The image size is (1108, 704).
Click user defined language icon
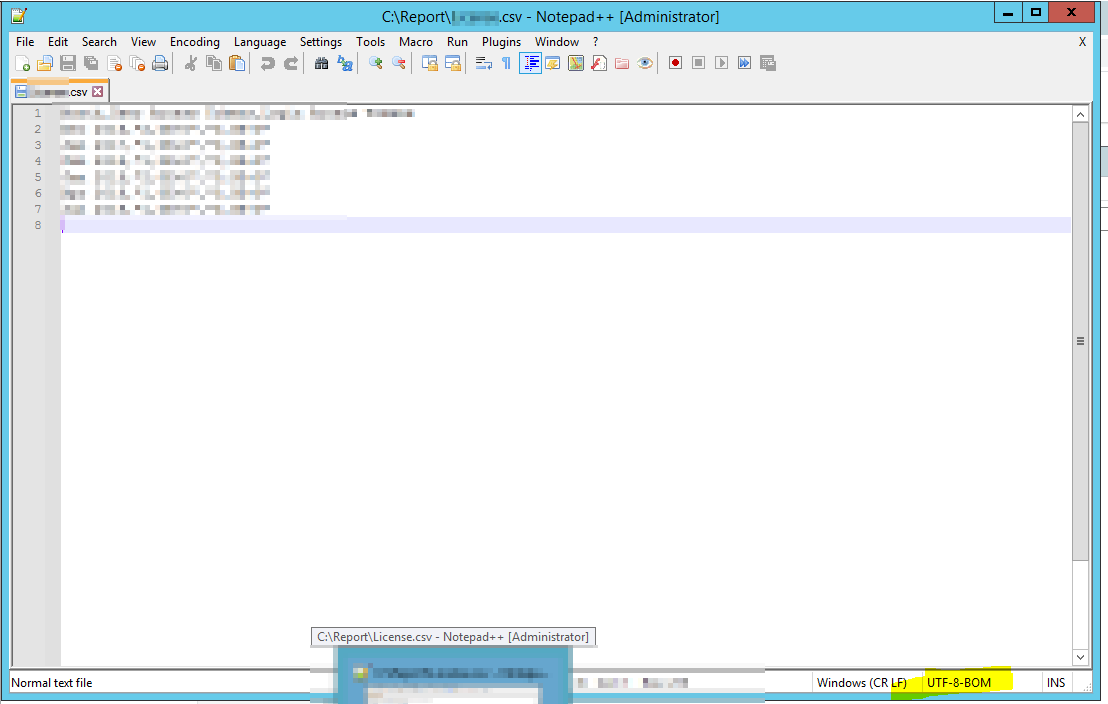click(x=553, y=64)
